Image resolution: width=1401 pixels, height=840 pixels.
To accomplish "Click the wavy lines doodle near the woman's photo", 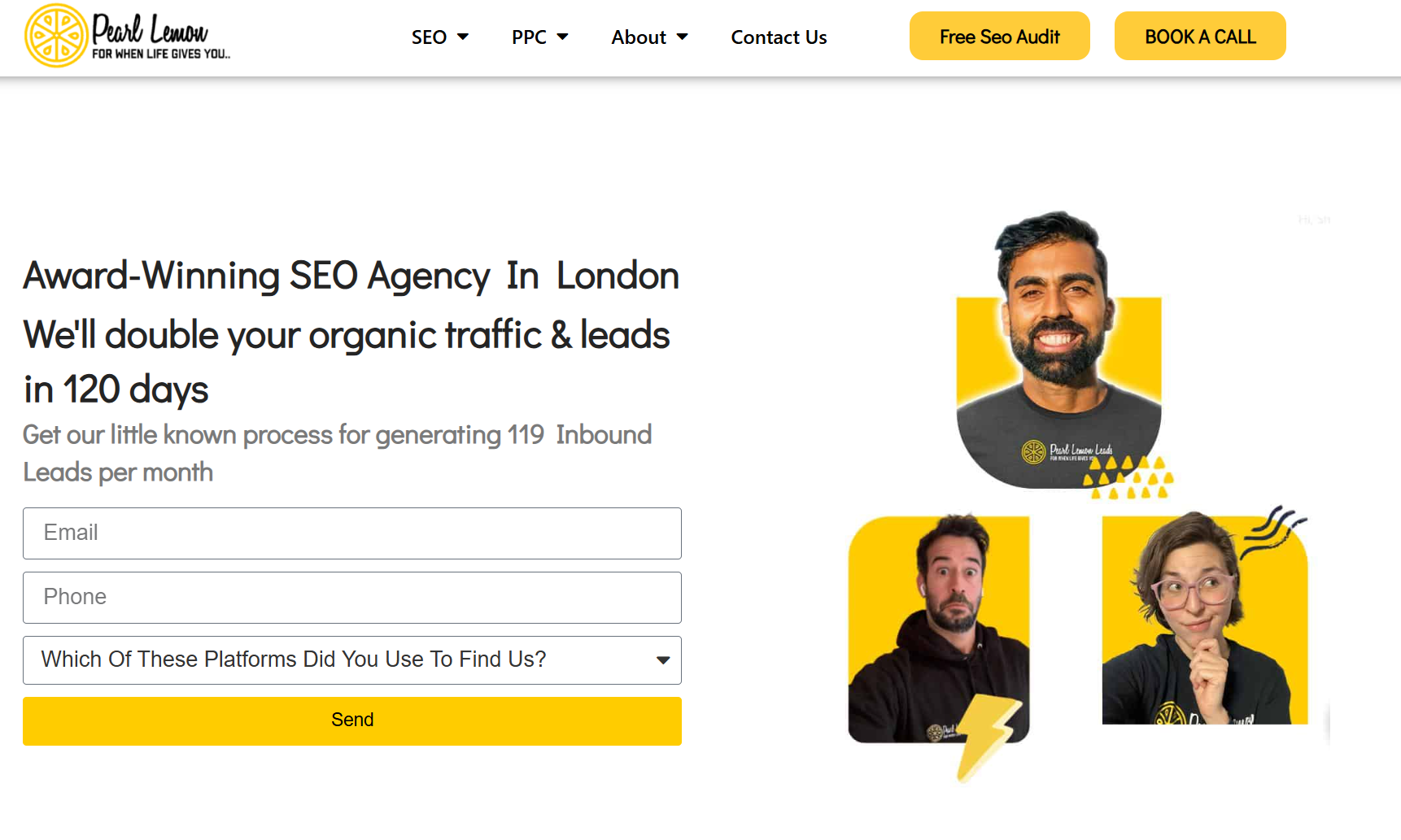I will pyautogui.click(x=1273, y=529).
